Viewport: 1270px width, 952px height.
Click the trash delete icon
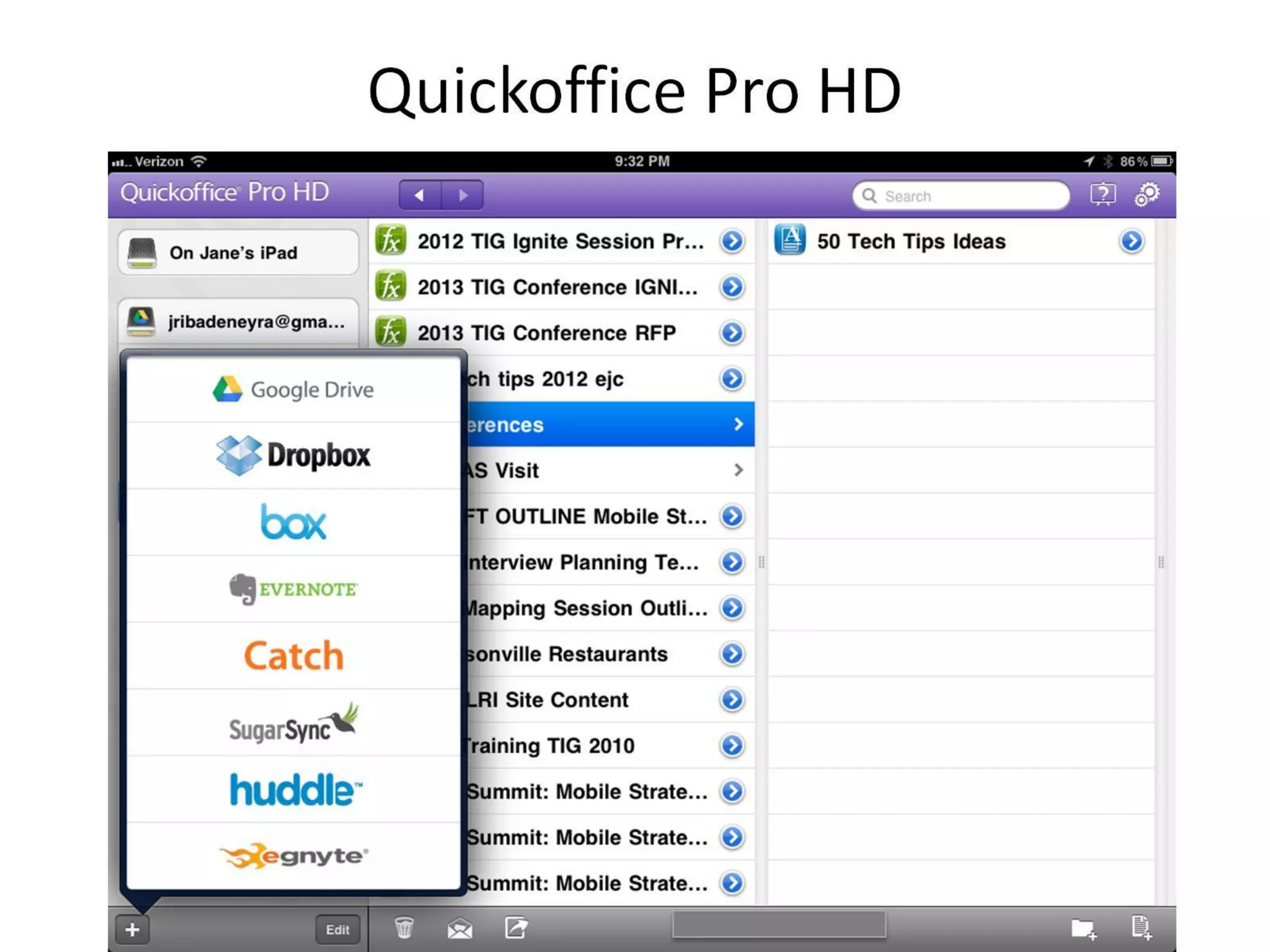[404, 928]
